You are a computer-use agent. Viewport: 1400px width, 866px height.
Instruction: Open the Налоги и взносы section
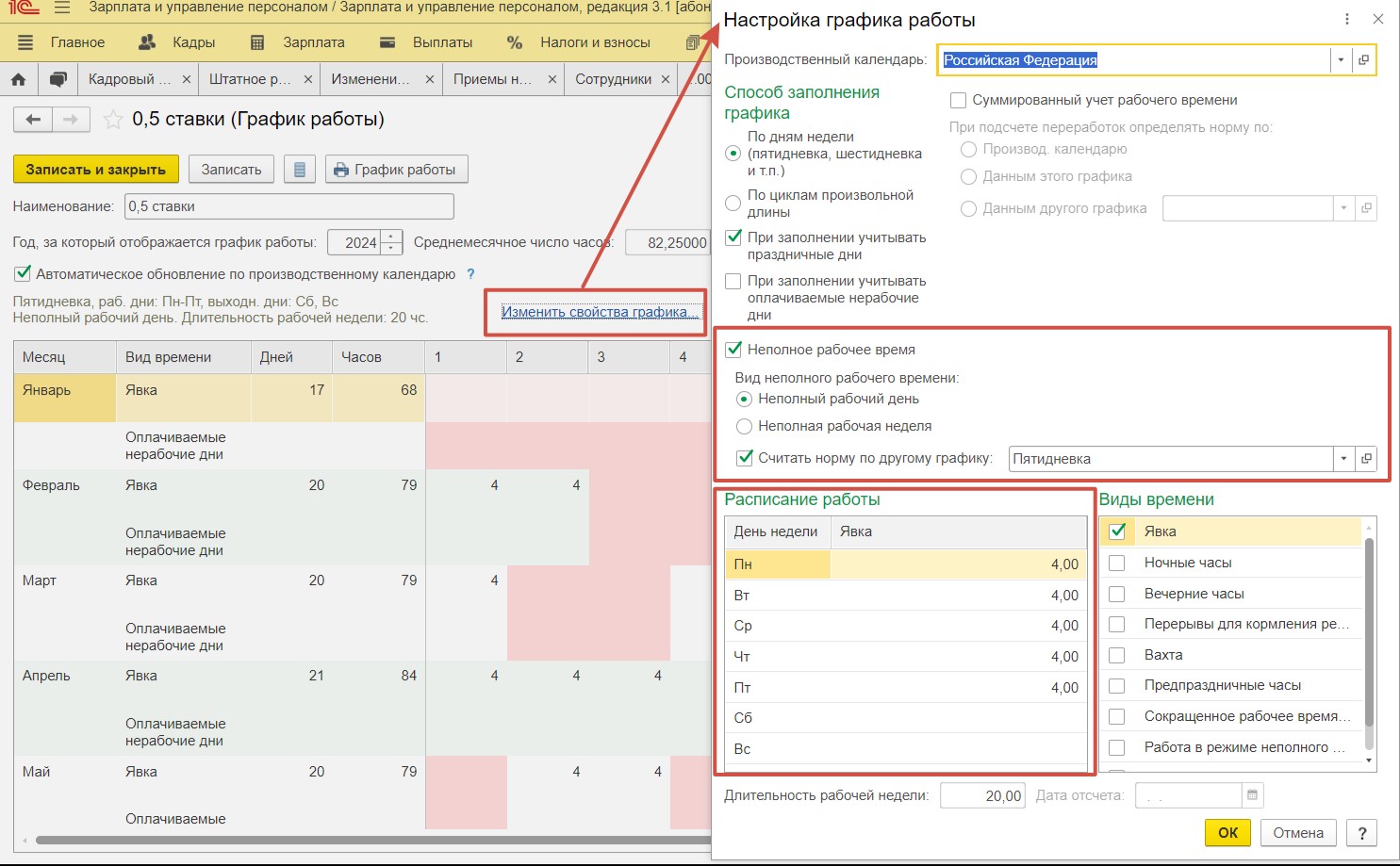tap(578, 42)
